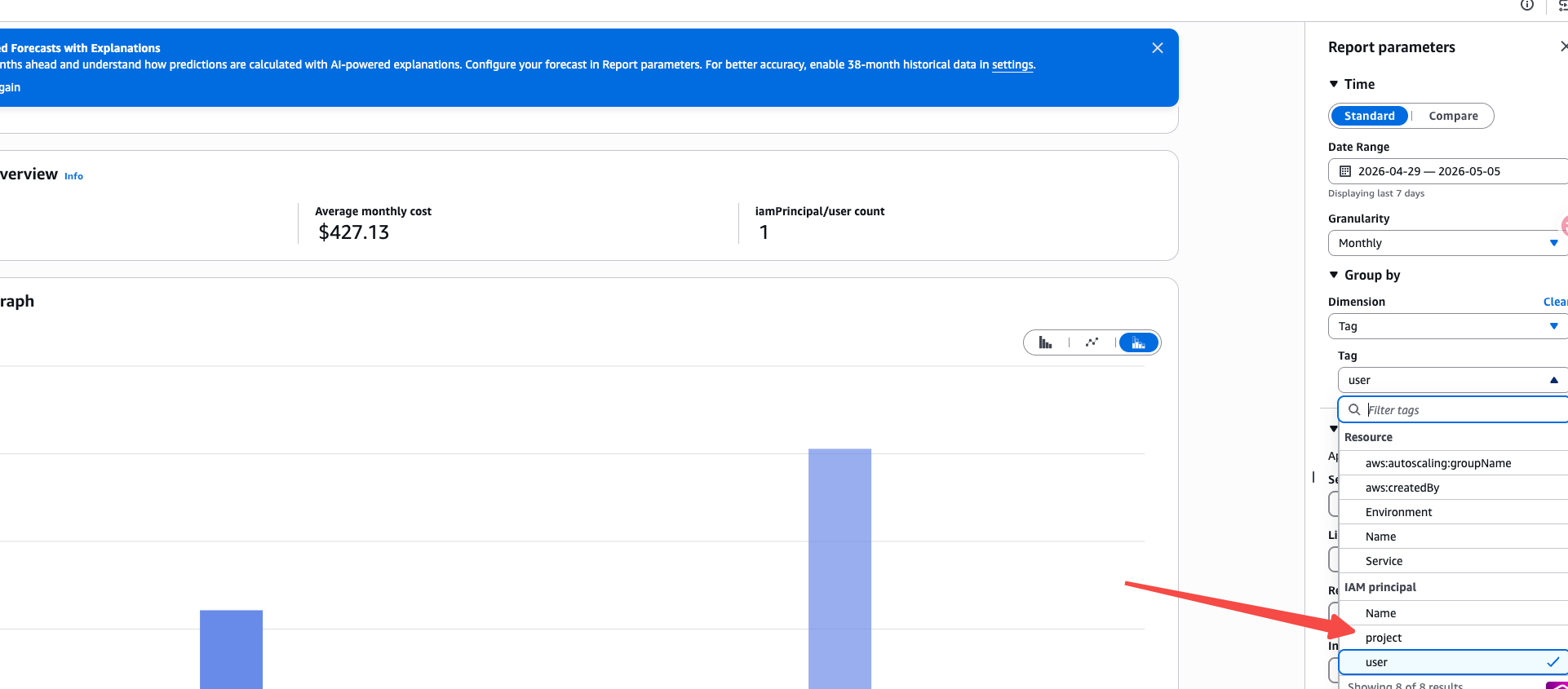Switch graph to stacked bar view

coord(1139,342)
